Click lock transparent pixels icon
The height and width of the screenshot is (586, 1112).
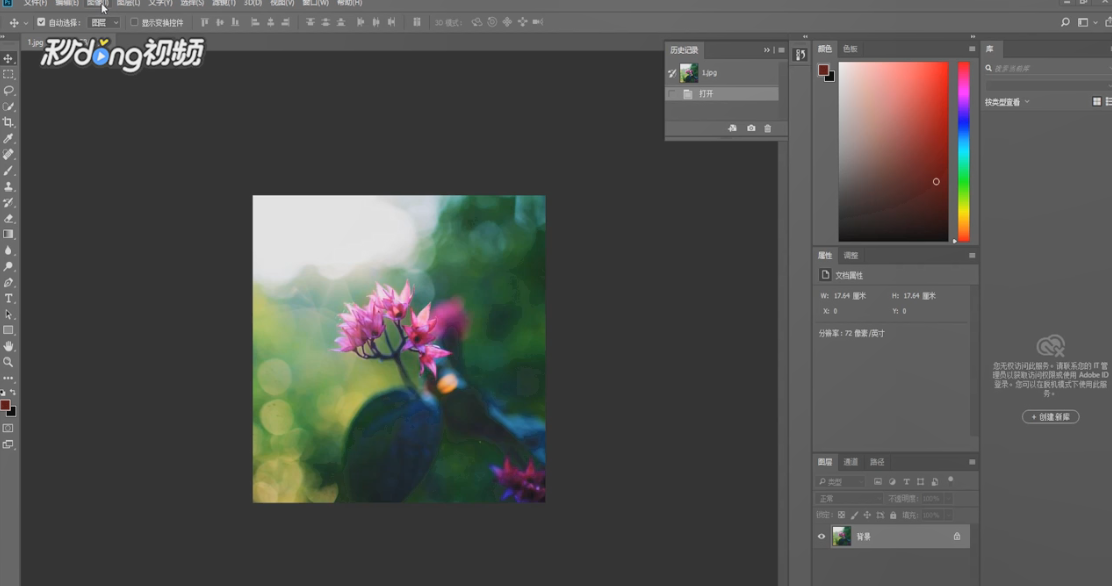tap(841, 515)
